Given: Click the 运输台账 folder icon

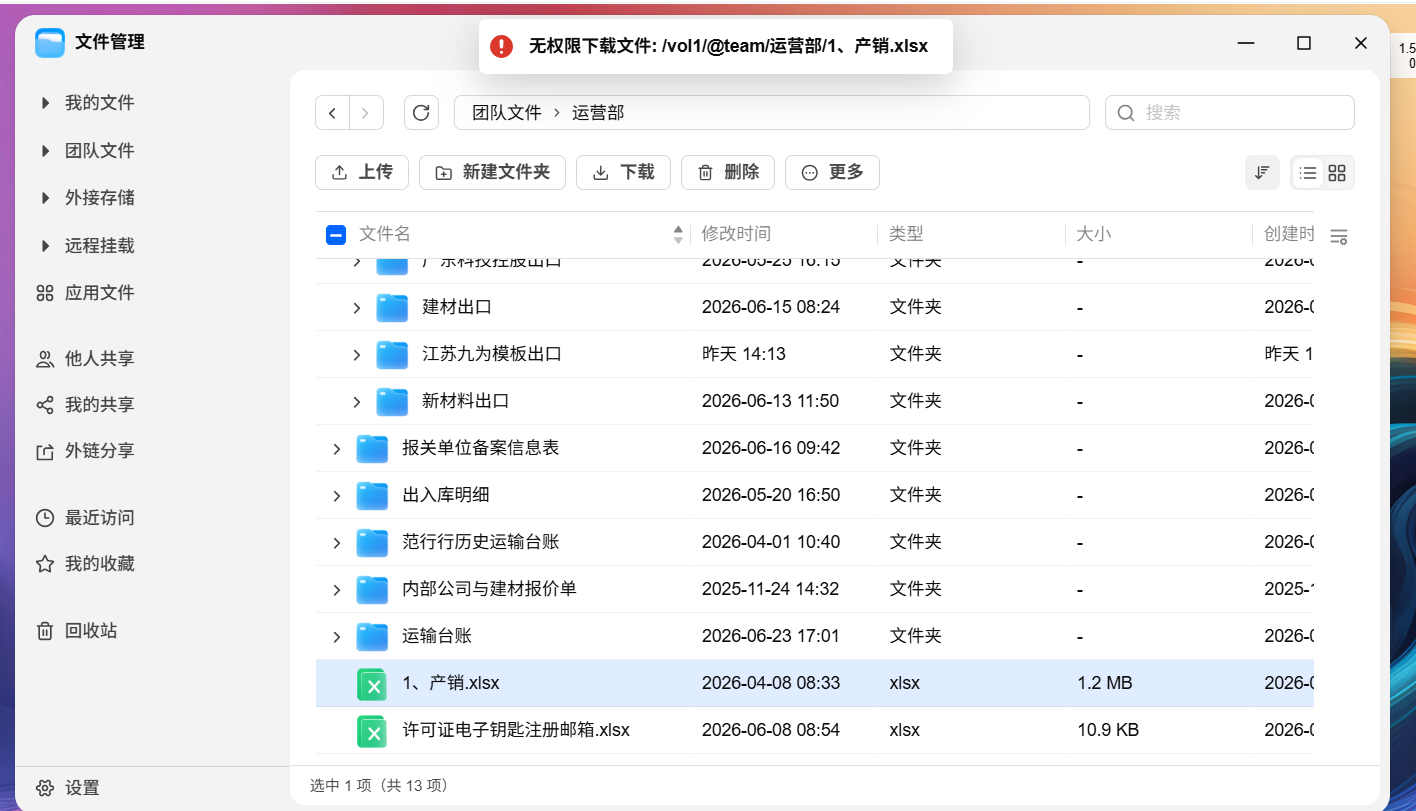Looking at the screenshot, I should tap(372, 636).
